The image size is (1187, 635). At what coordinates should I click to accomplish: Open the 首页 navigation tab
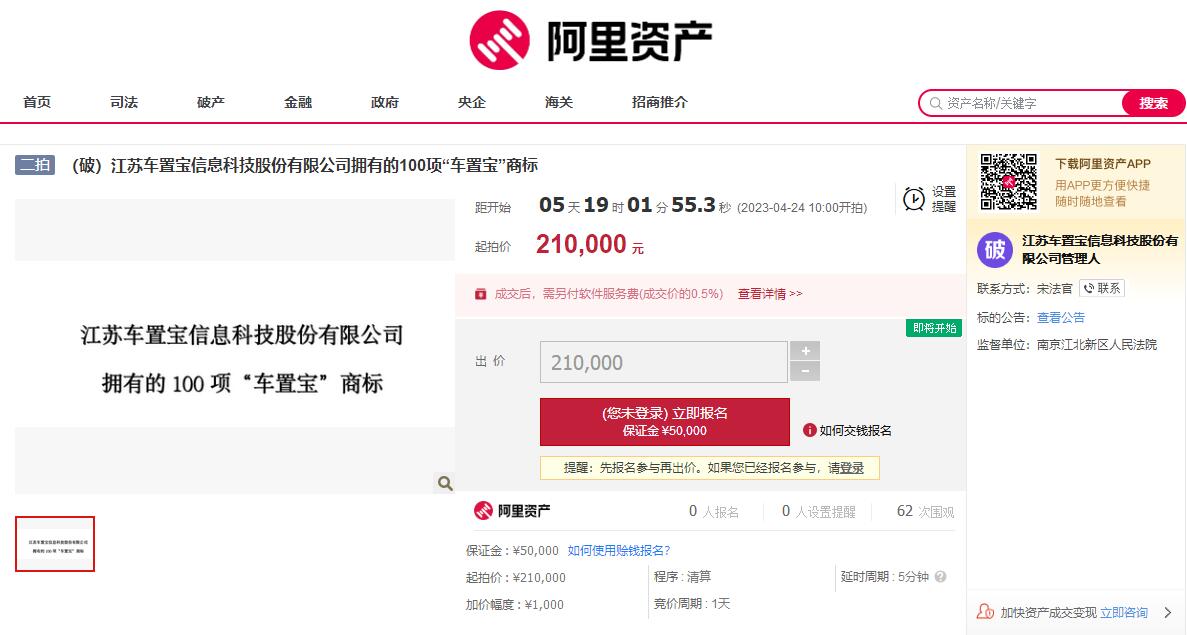click(37, 102)
